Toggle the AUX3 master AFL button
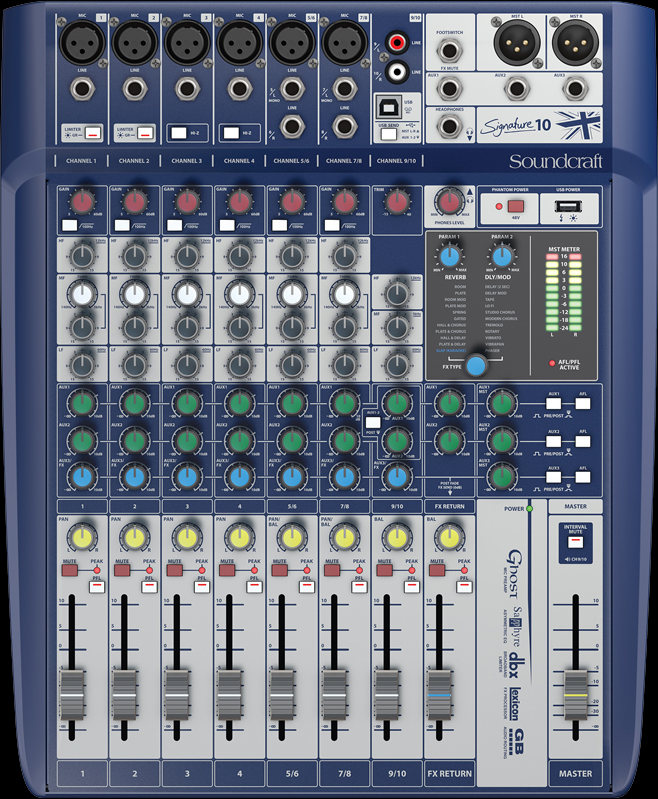The width and height of the screenshot is (658, 799). pyautogui.click(x=583, y=477)
